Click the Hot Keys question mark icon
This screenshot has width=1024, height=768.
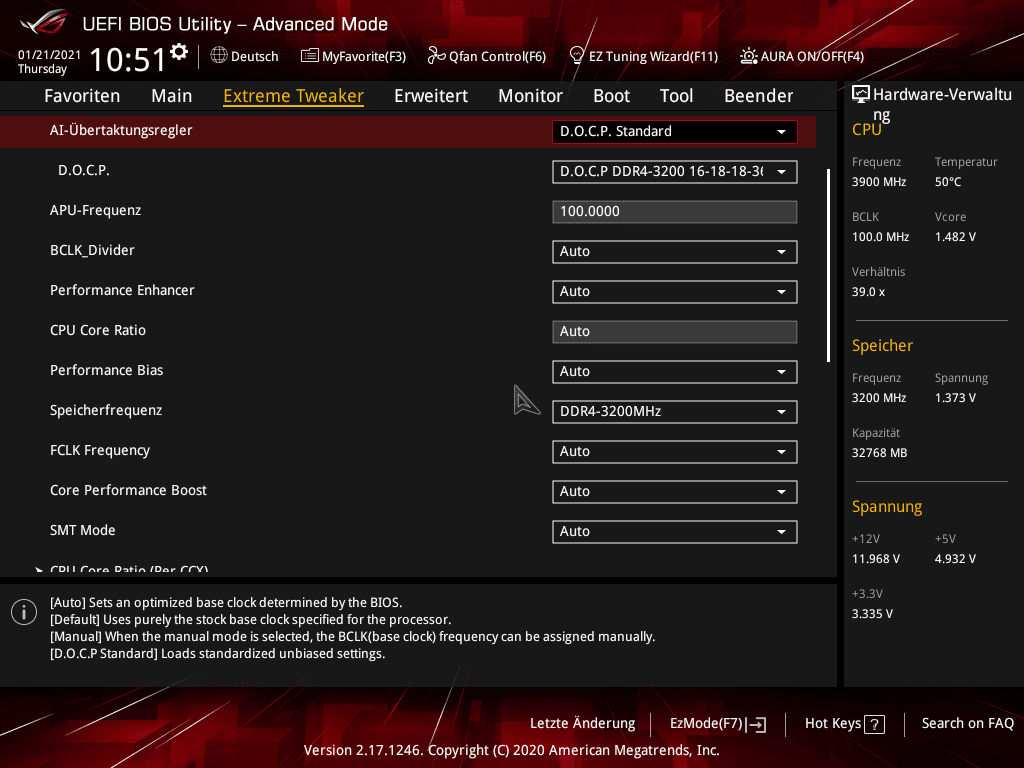tap(874, 724)
